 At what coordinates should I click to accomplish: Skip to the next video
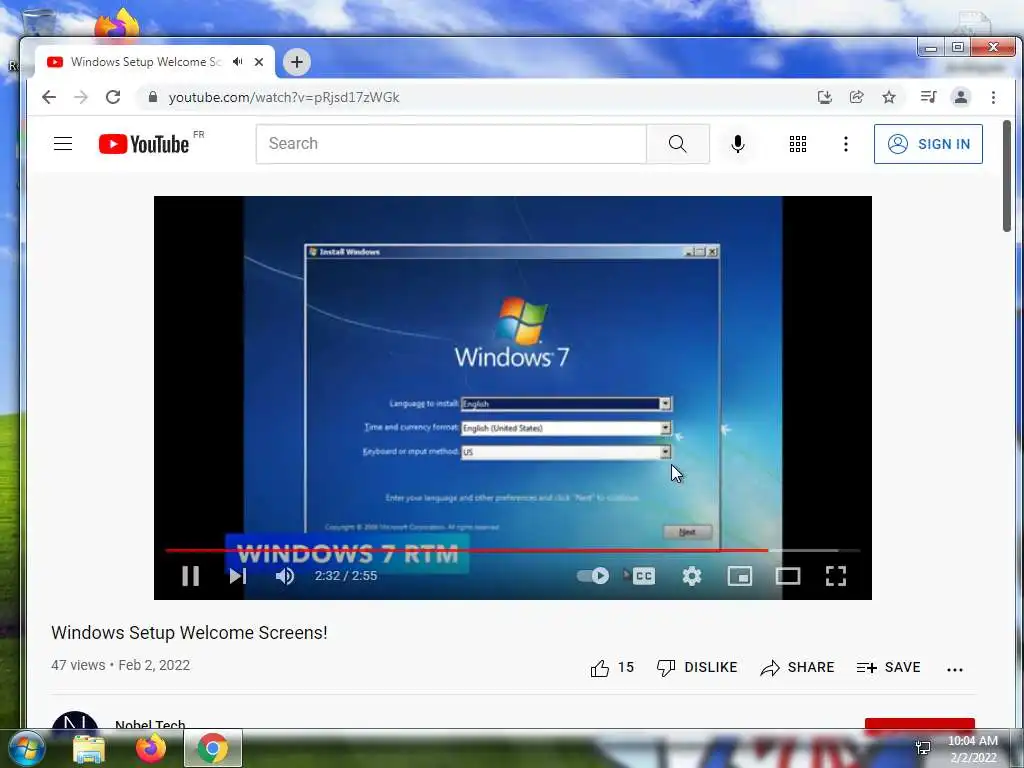[x=238, y=576]
